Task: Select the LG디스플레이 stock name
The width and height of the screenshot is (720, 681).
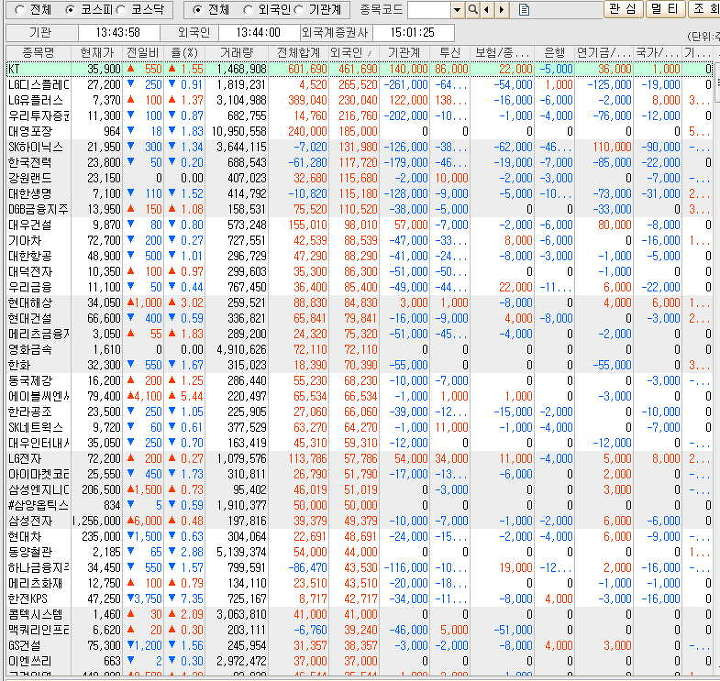Action: [x=39, y=85]
